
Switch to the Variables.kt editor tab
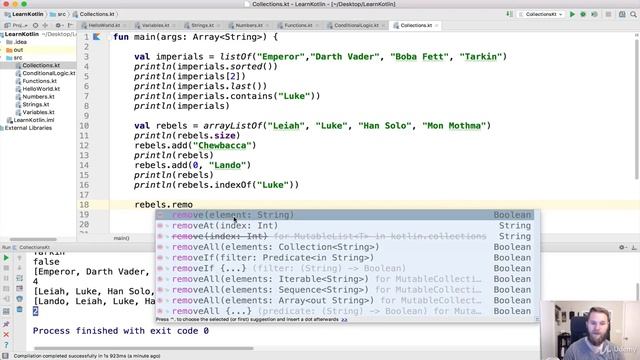point(156,25)
